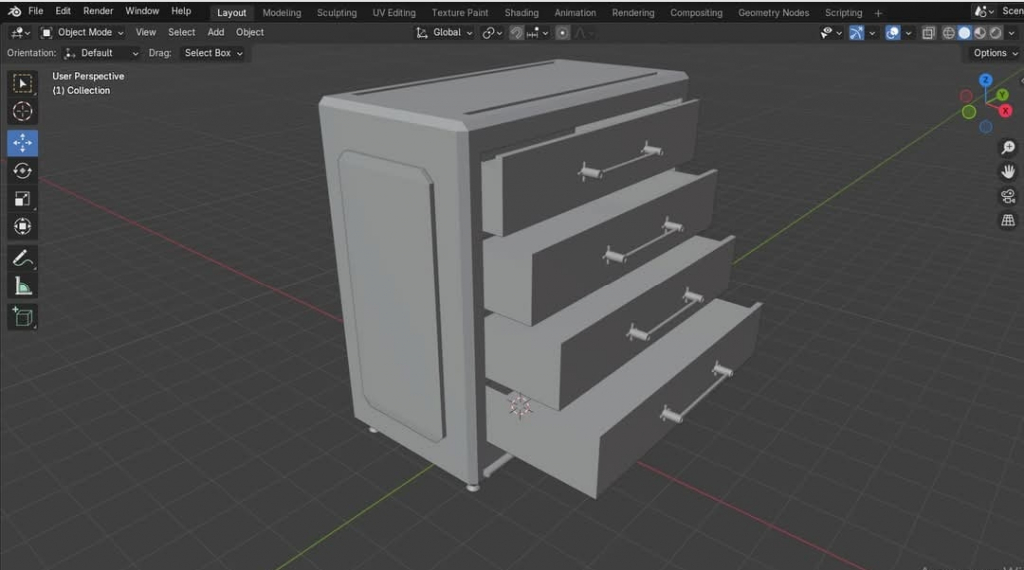Open the Add menu in viewport header

pyautogui.click(x=216, y=32)
